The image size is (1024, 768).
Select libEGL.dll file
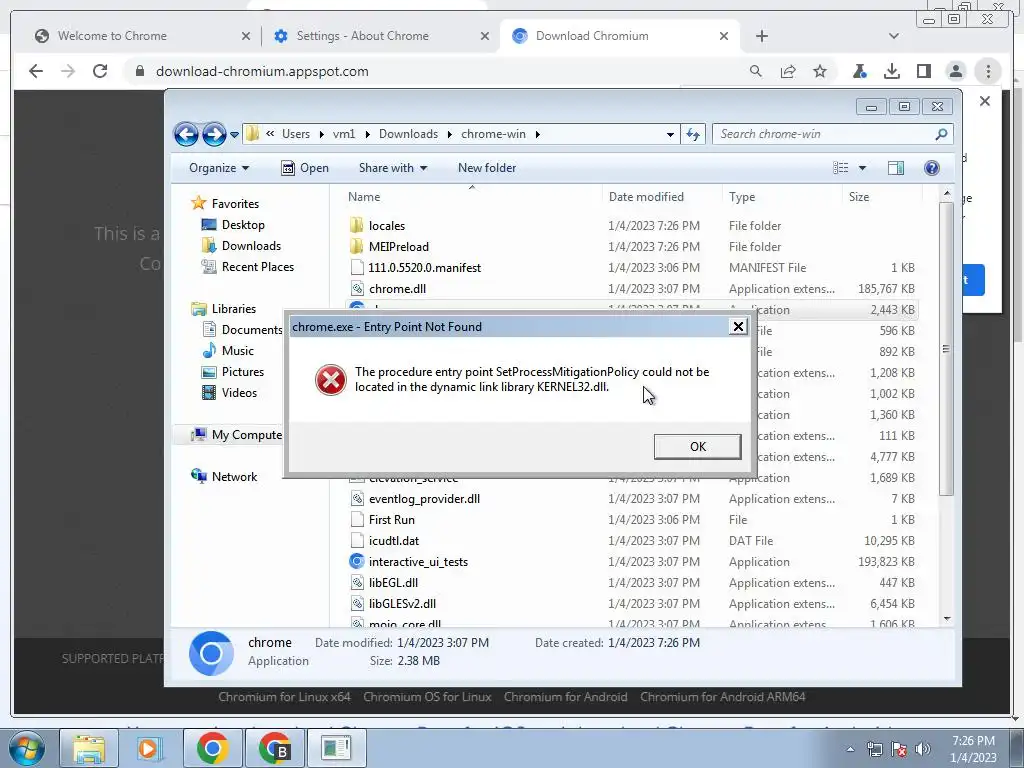click(393, 583)
